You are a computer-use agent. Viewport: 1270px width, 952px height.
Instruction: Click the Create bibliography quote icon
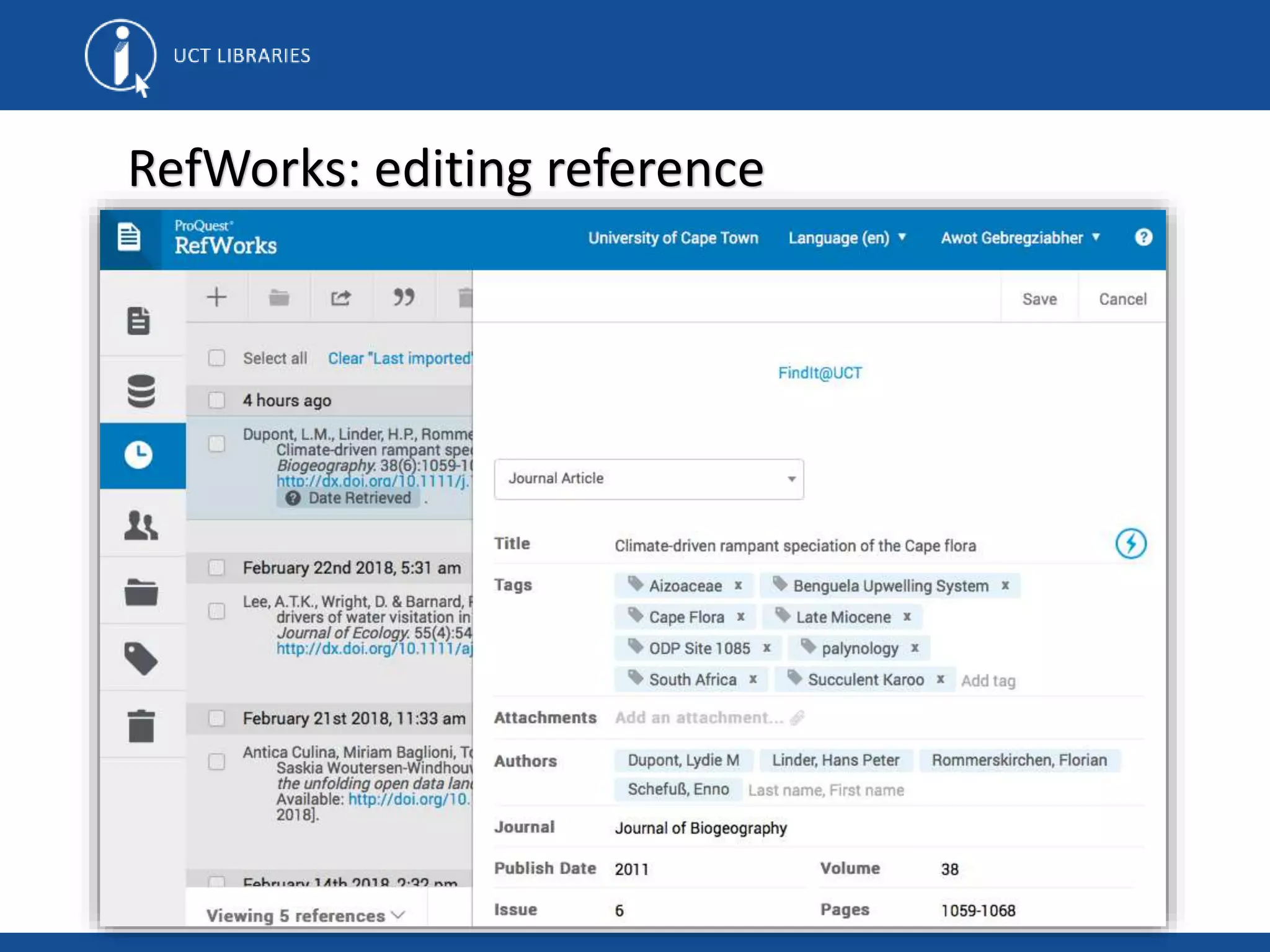click(404, 297)
